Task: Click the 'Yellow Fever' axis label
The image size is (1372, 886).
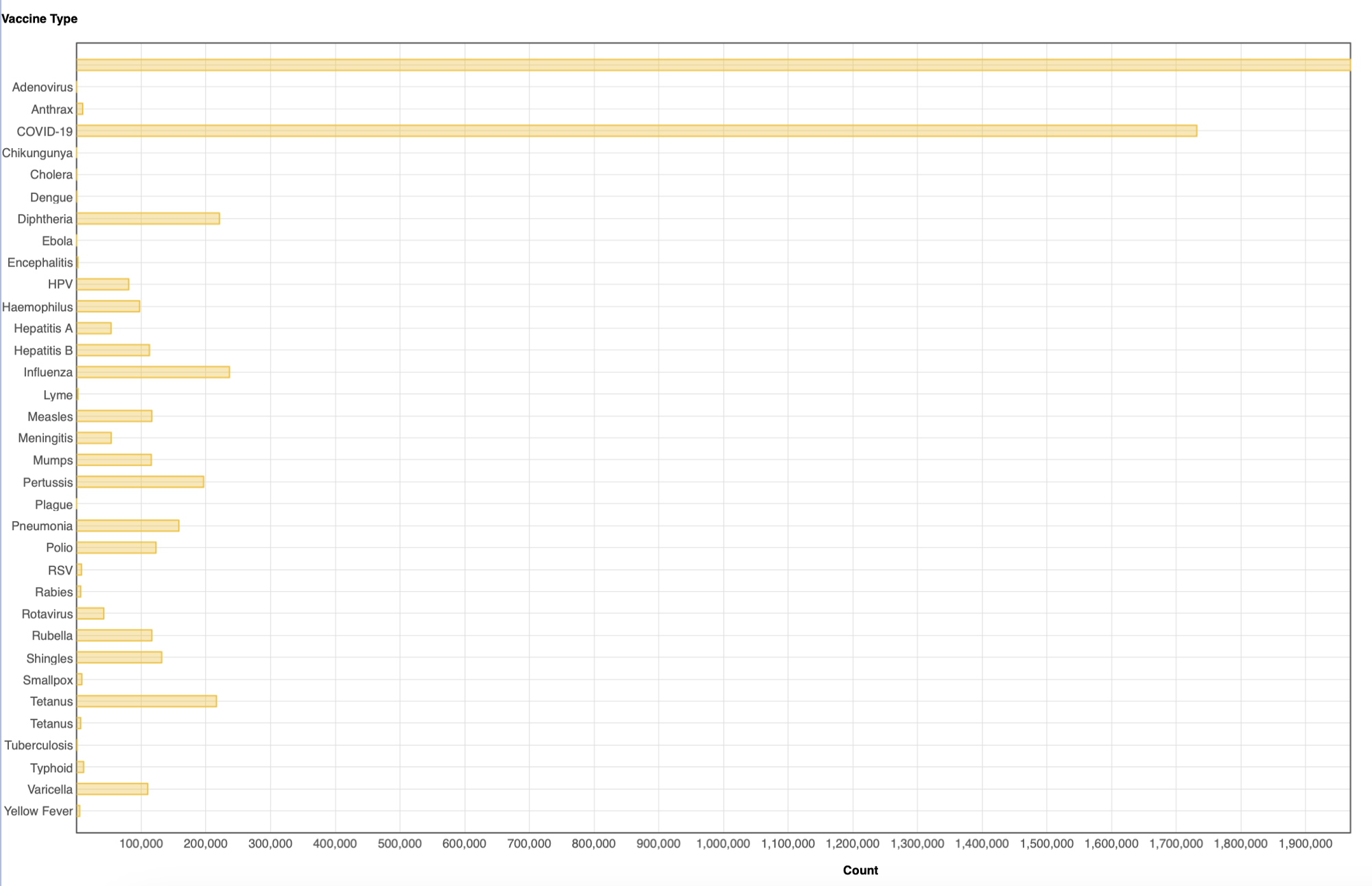Action: click(x=38, y=811)
